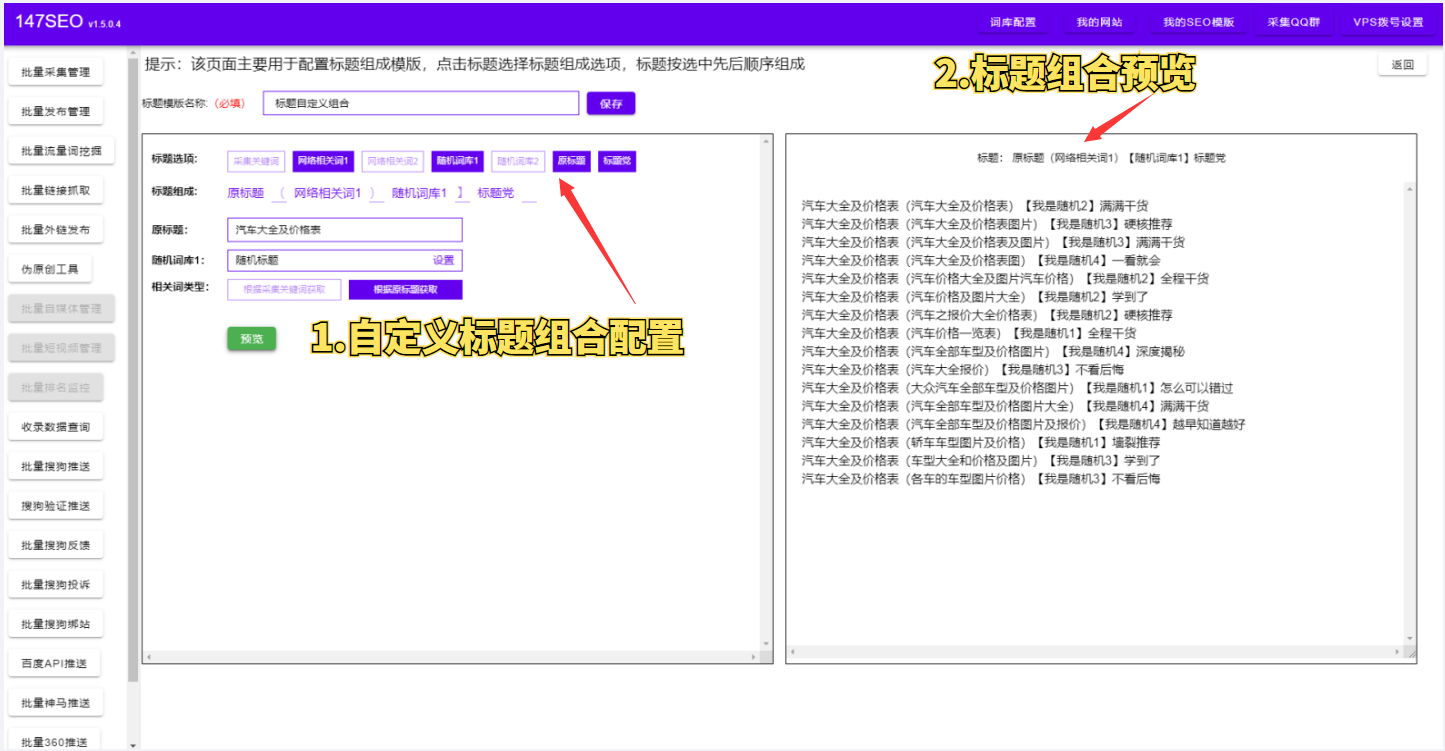Click the separator field containing （
The width and height of the screenshot is (1445, 751).
(279, 193)
